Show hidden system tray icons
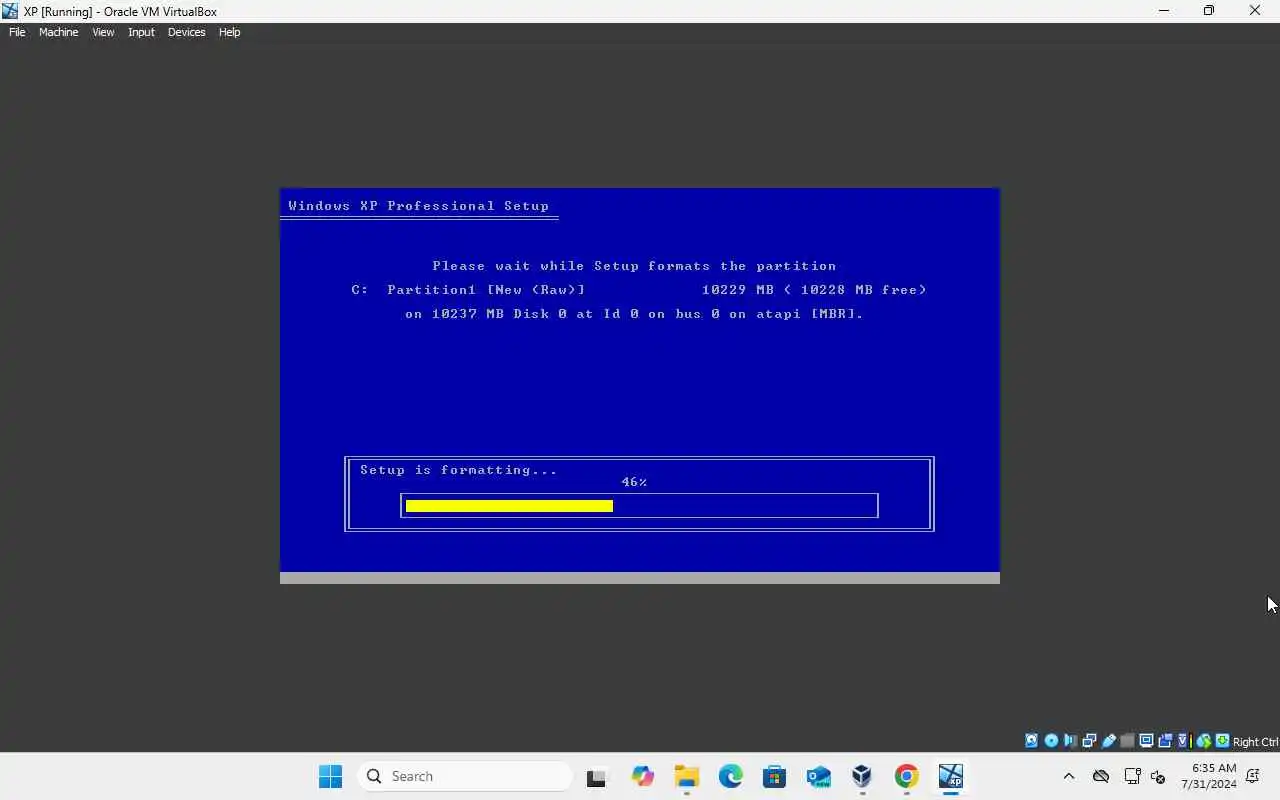The image size is (1280, 800). (x=1068, y=776)
